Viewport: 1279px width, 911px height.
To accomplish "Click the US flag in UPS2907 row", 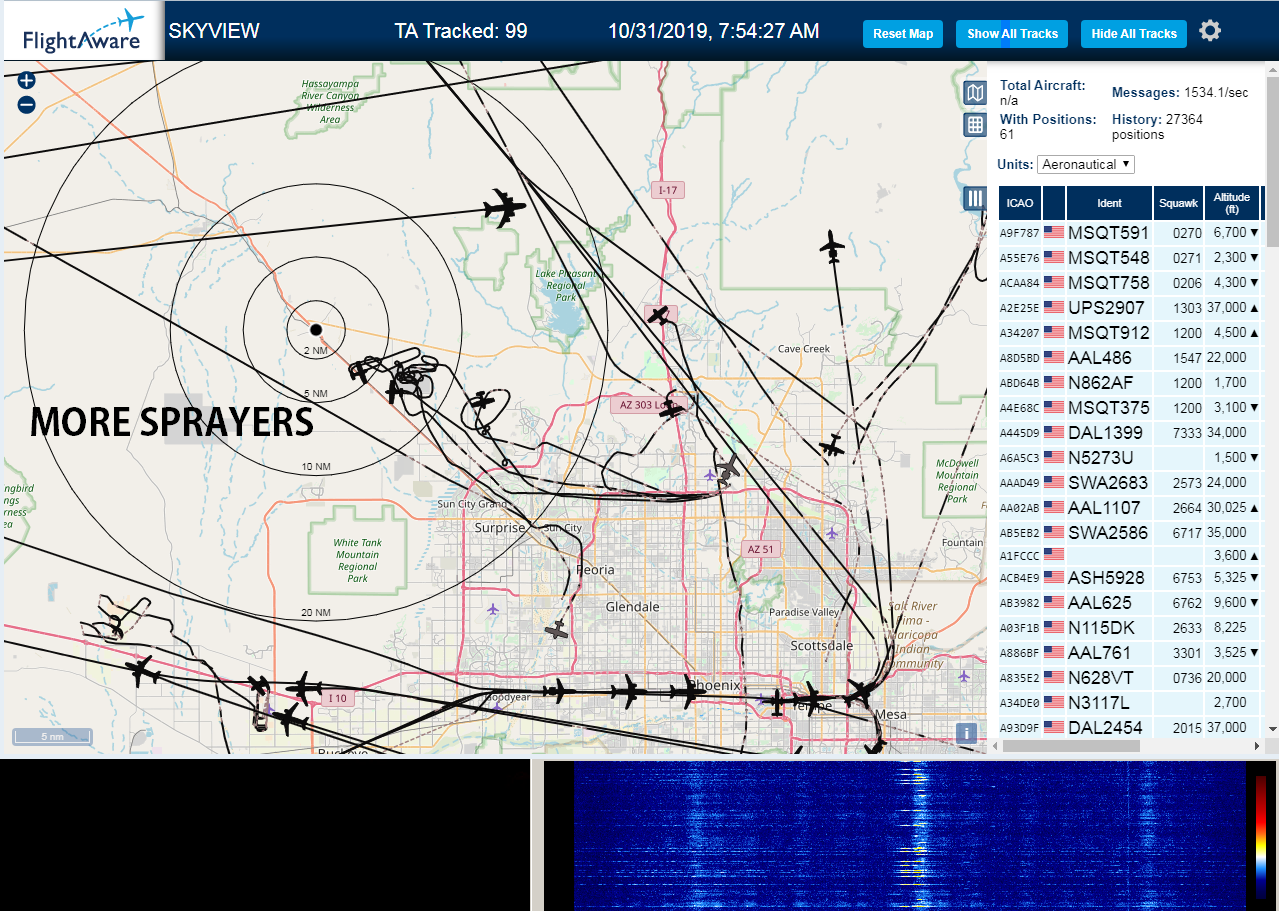I will 1054,307.
